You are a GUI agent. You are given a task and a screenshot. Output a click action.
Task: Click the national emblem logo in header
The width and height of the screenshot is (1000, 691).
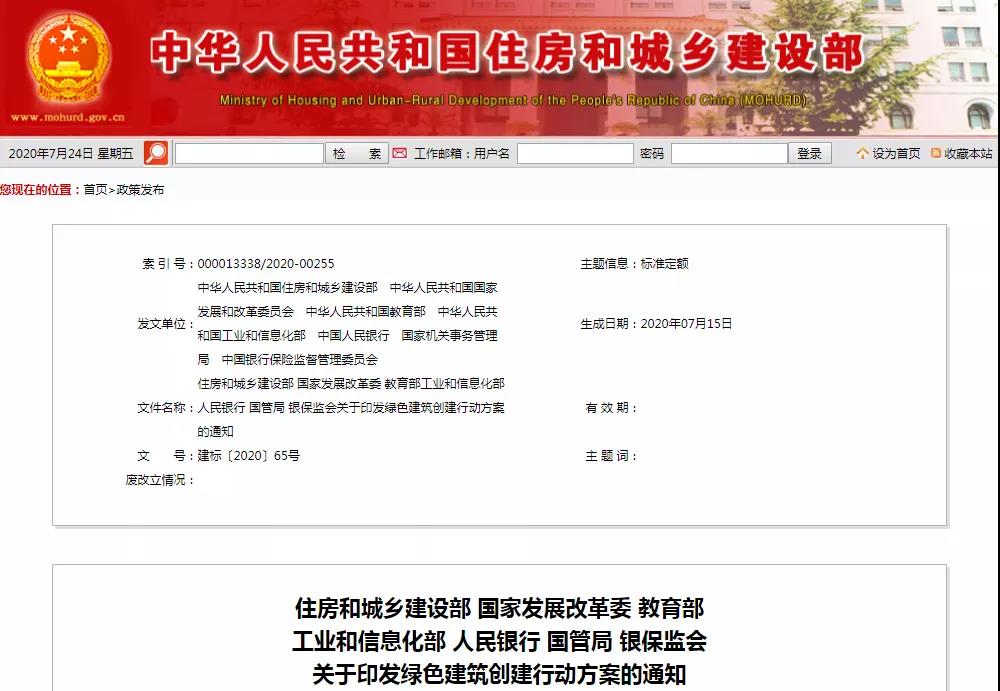coord(68,59)
